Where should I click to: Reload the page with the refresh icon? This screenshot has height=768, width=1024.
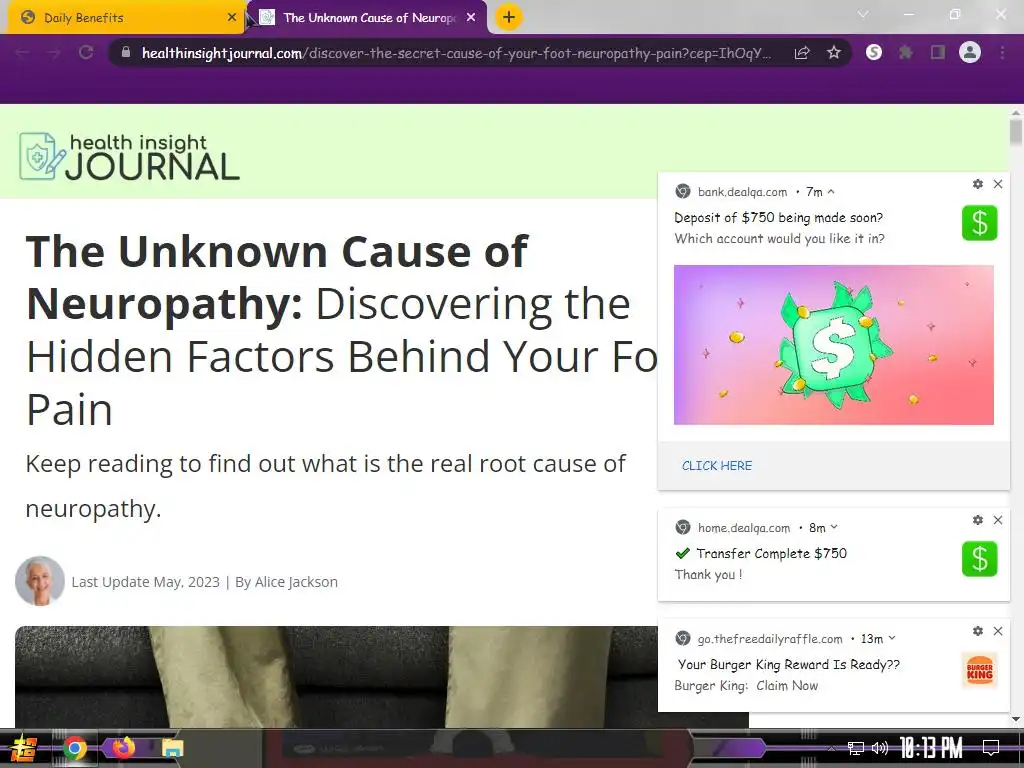click(x=86, y=52)
